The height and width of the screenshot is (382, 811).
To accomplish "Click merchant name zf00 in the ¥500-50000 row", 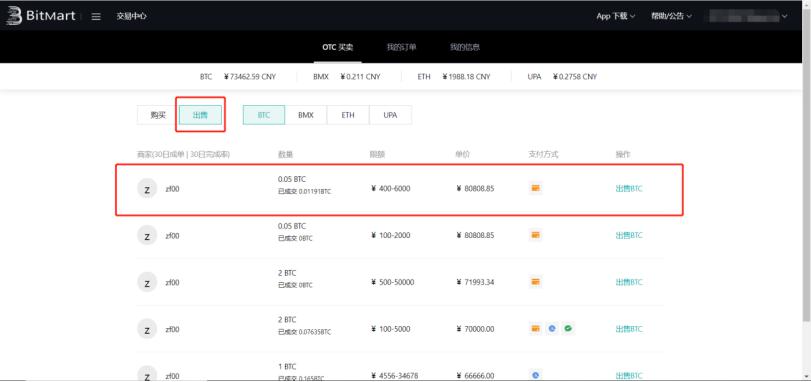I will click(172, 282).
